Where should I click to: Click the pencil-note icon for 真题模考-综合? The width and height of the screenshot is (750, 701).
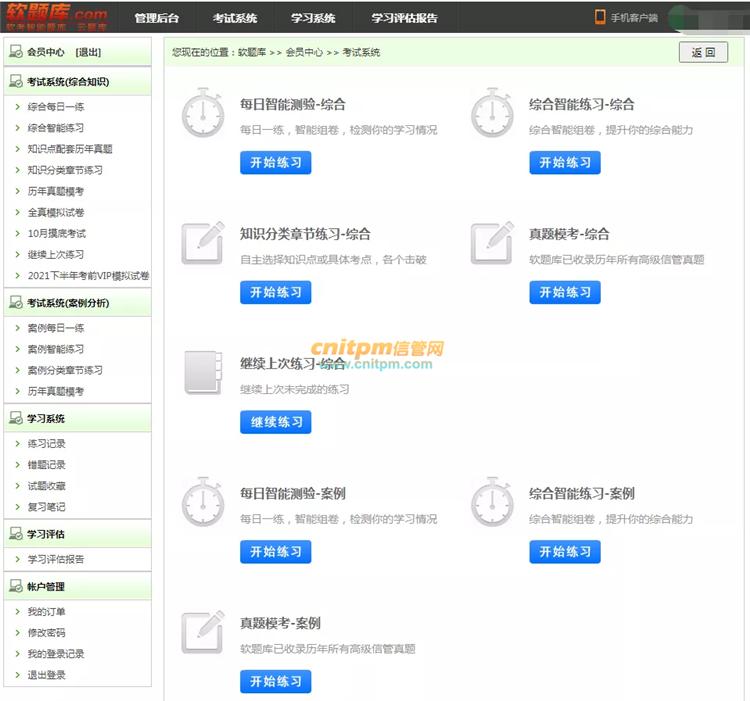(492, 243)
